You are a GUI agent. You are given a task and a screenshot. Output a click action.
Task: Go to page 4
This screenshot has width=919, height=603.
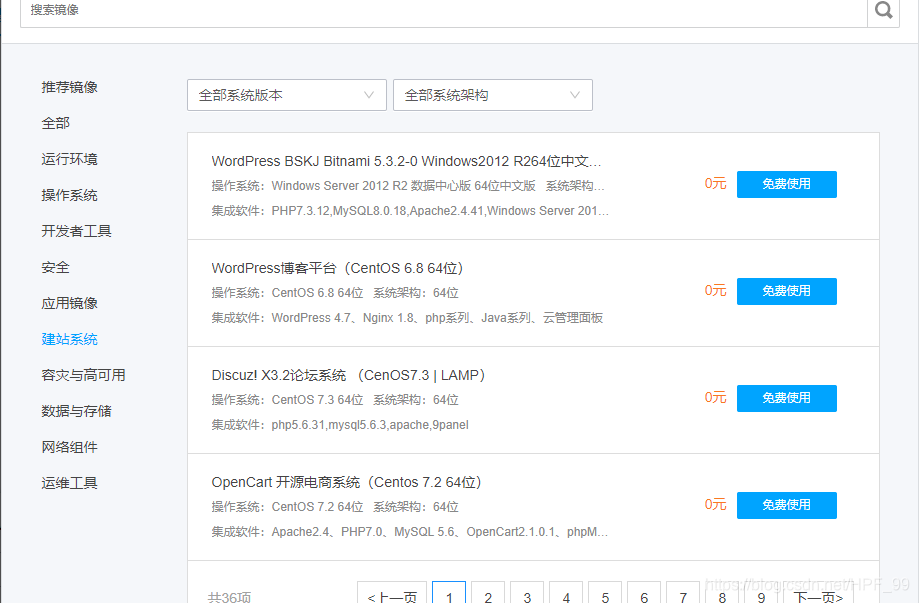pos(566,593)
